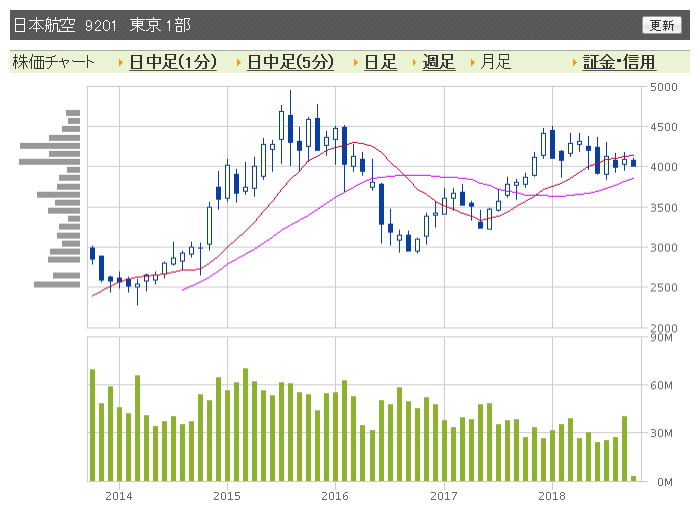The image size is (700, 526).
Task: Click the arrow icon before 証金・信用
Action: coord(575,62)
